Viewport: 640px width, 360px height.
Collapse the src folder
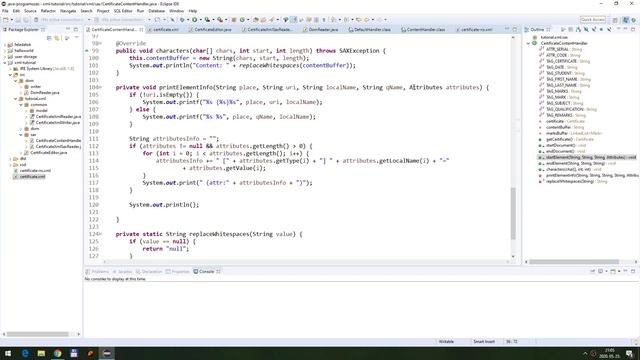coord(10,75)
